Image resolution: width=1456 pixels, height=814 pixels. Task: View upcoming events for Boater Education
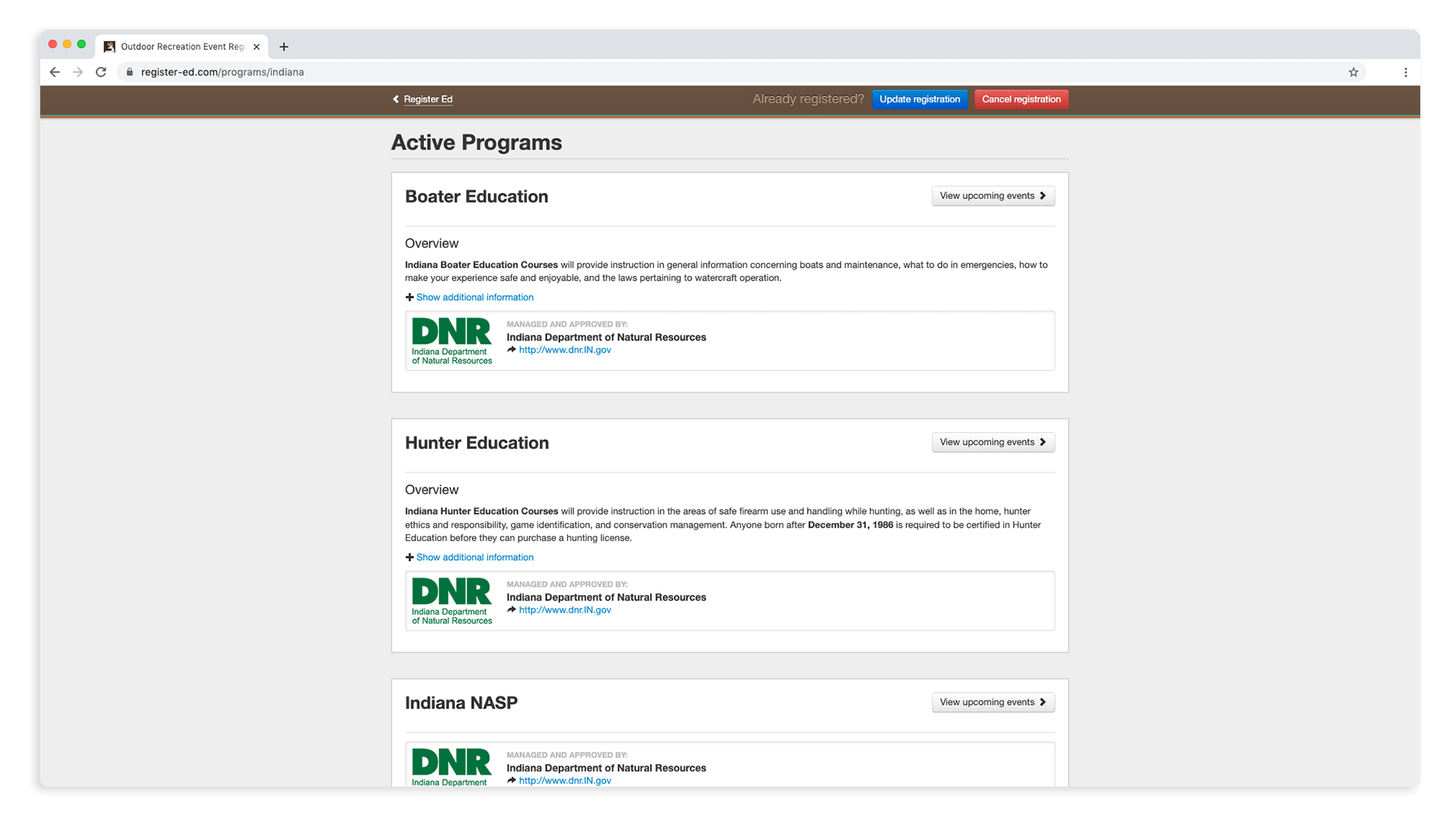[x=993, y=196]
